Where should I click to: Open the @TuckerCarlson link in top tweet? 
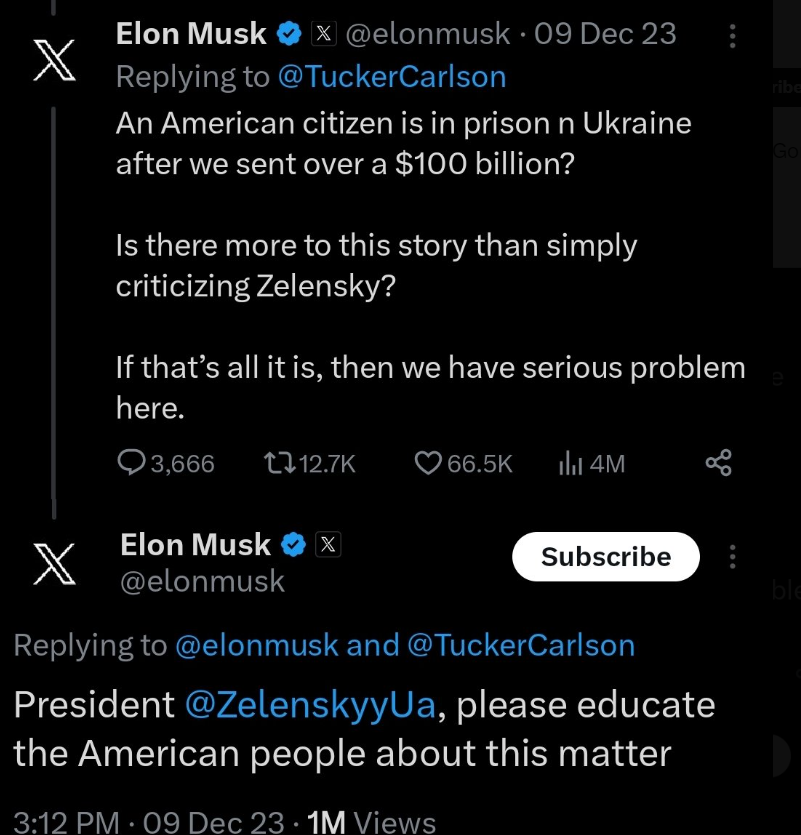tap(392, 76)
